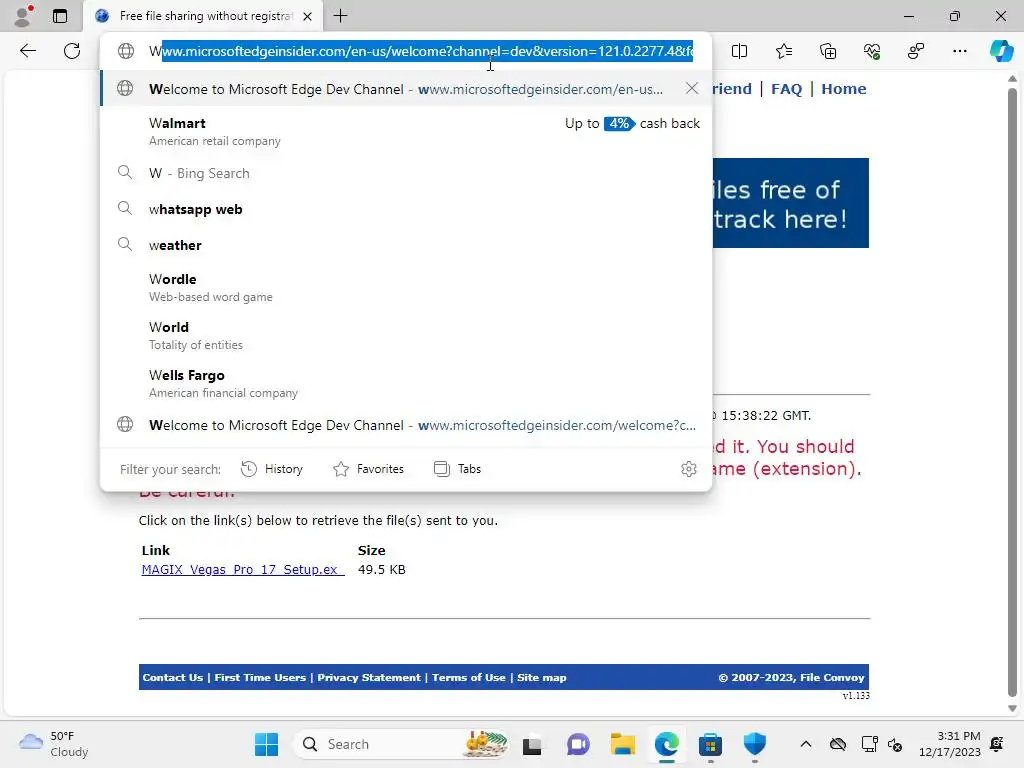Viewport: 1024px width, 768px height.
Task: Open split screen view icon
Action: [x=739, y=51]
